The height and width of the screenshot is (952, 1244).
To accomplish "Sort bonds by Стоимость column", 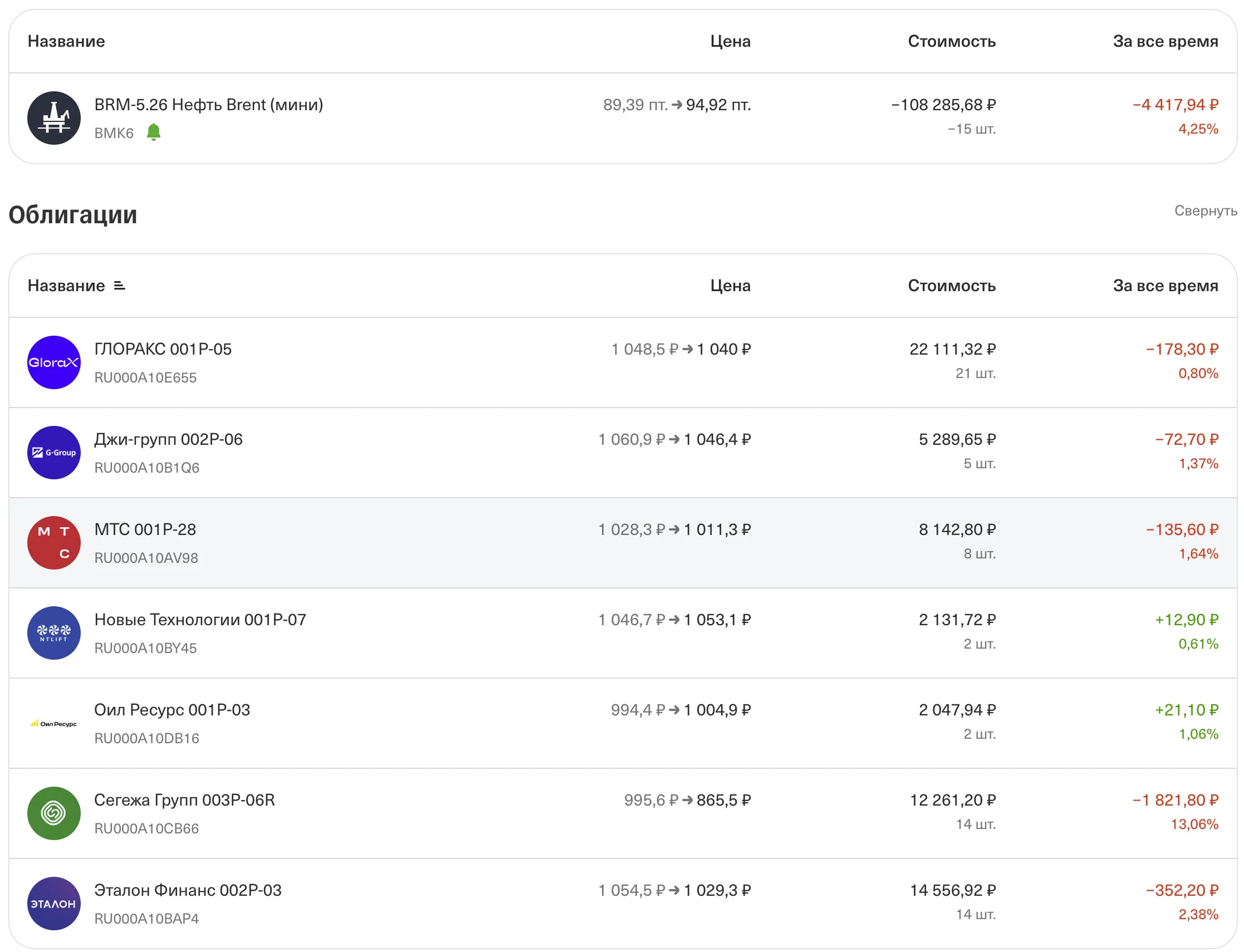I will 952,286.
